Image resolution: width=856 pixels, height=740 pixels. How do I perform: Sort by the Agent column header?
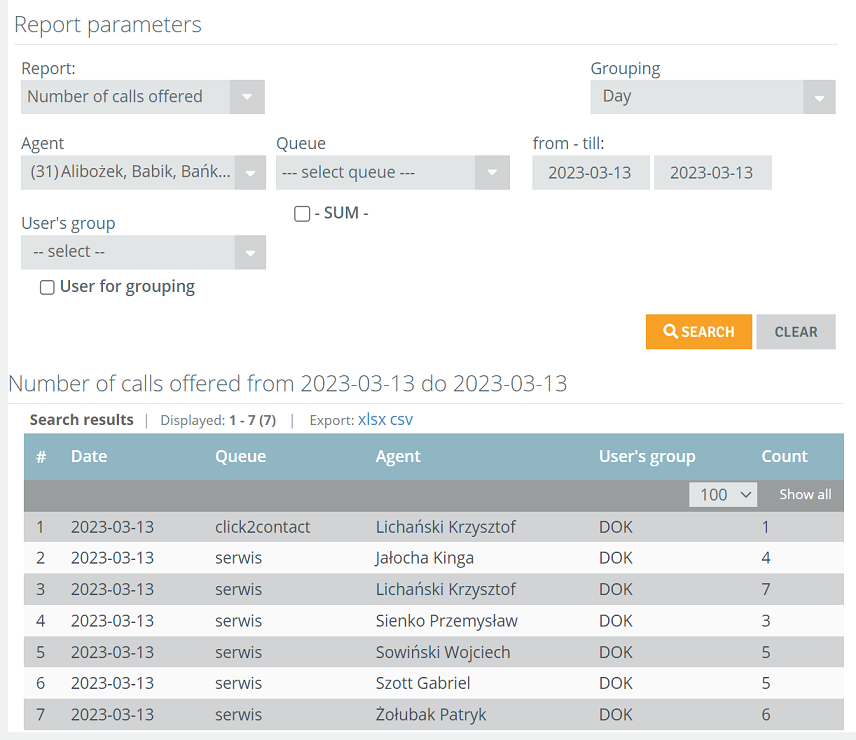click(x=398, y=456)
